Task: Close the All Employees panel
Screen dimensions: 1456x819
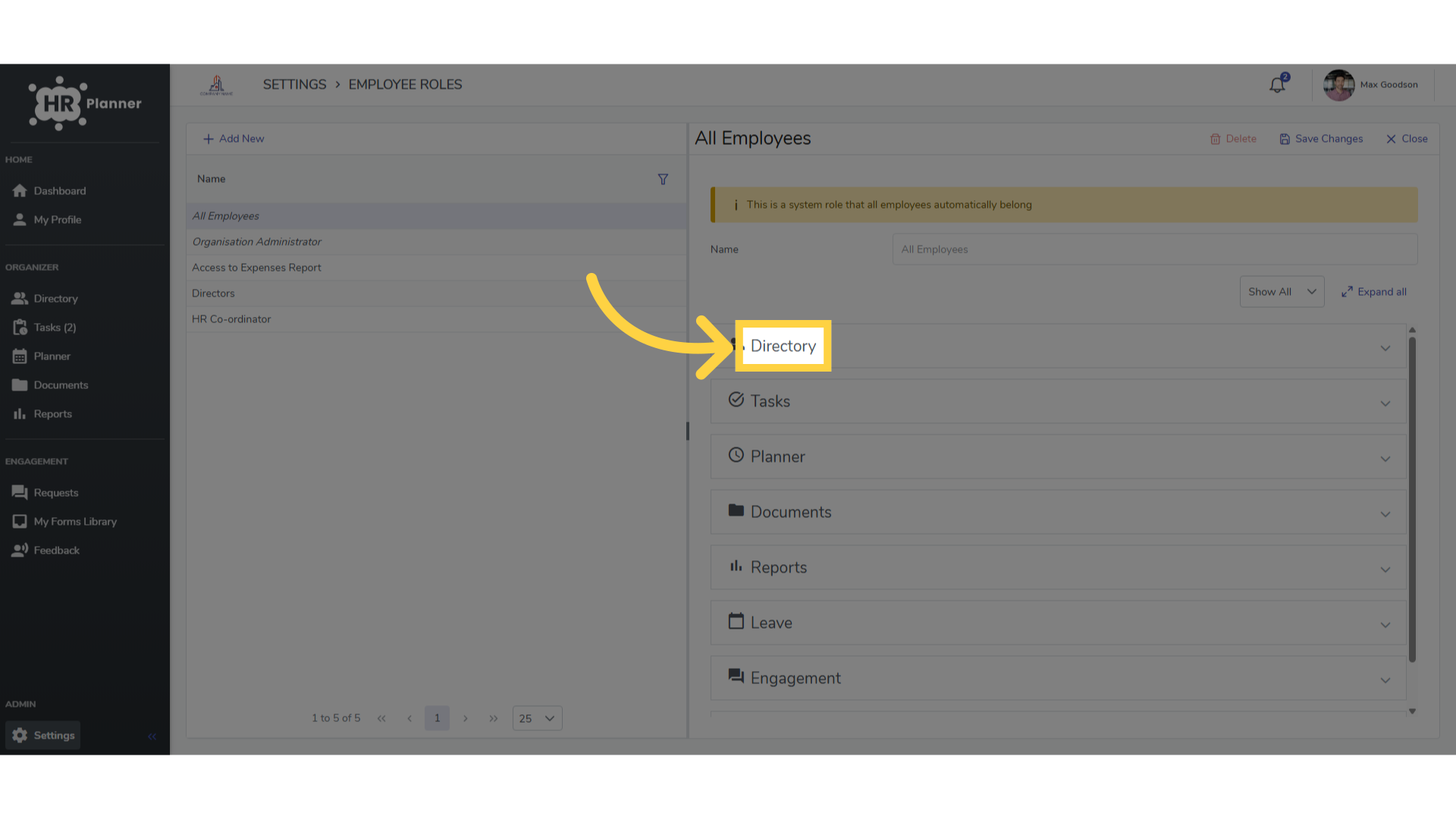Action: 1407,139
